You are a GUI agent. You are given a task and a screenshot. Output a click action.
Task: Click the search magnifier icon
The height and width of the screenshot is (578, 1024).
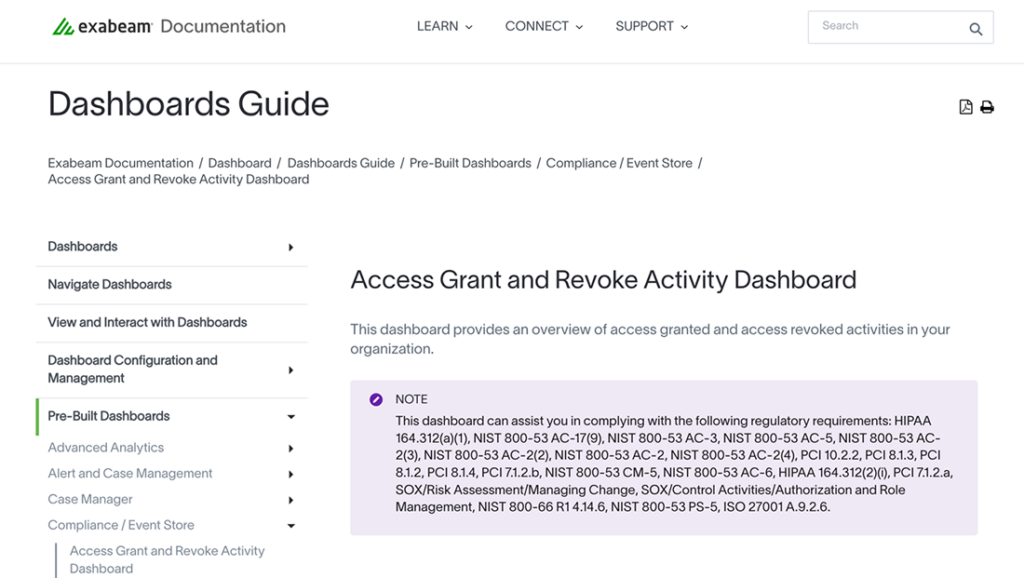click(x=975, y=29)
